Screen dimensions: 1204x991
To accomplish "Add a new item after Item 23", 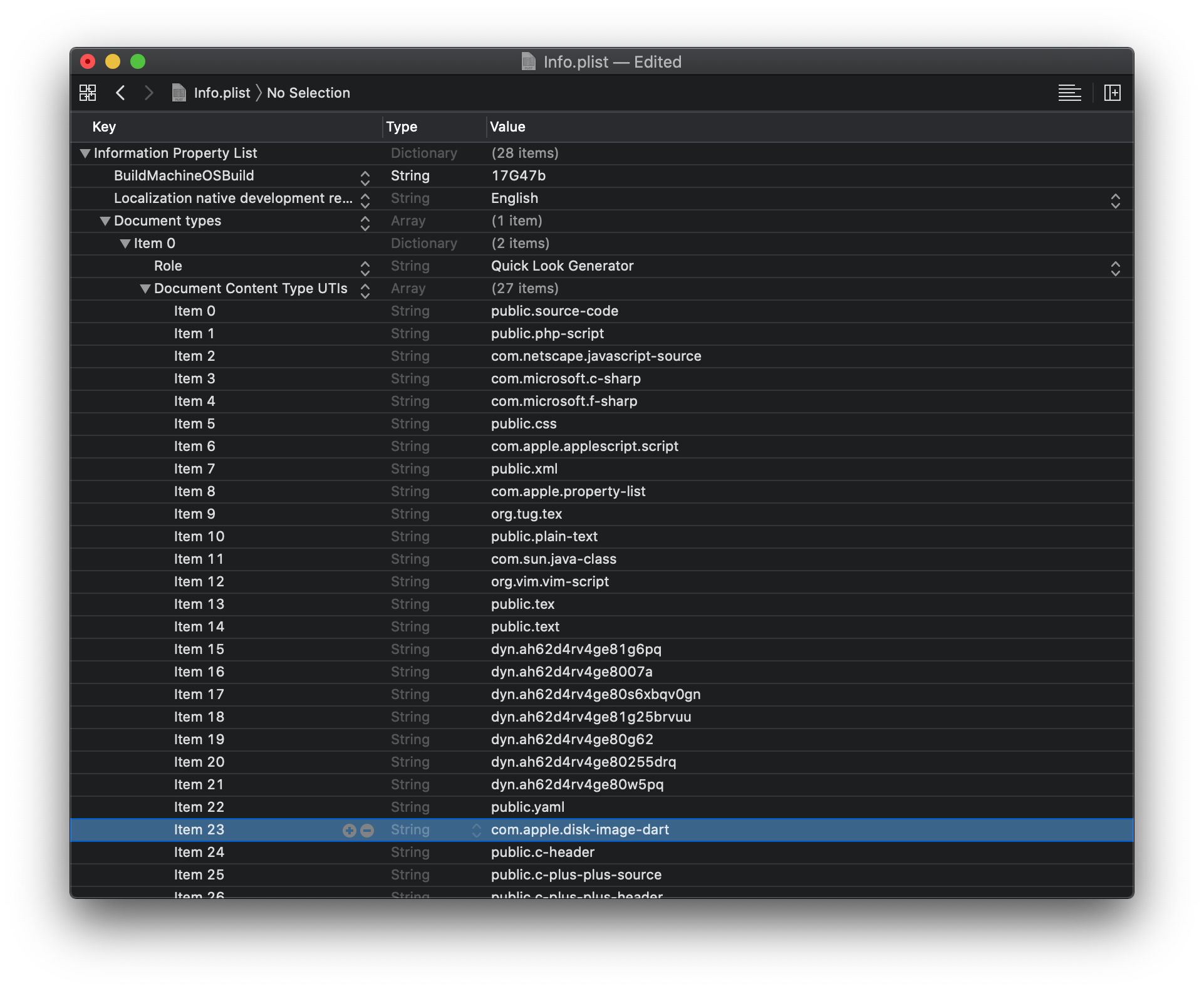I will (349, 830).
